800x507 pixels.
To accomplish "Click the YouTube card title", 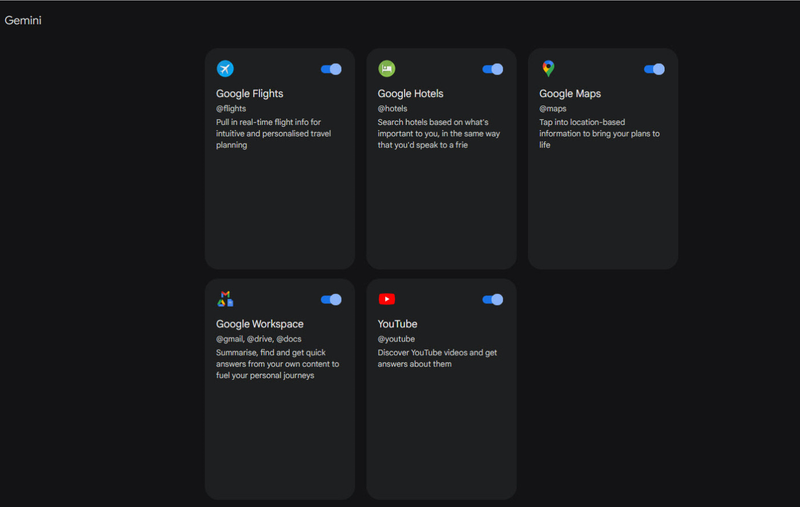I will coord(397,324).
